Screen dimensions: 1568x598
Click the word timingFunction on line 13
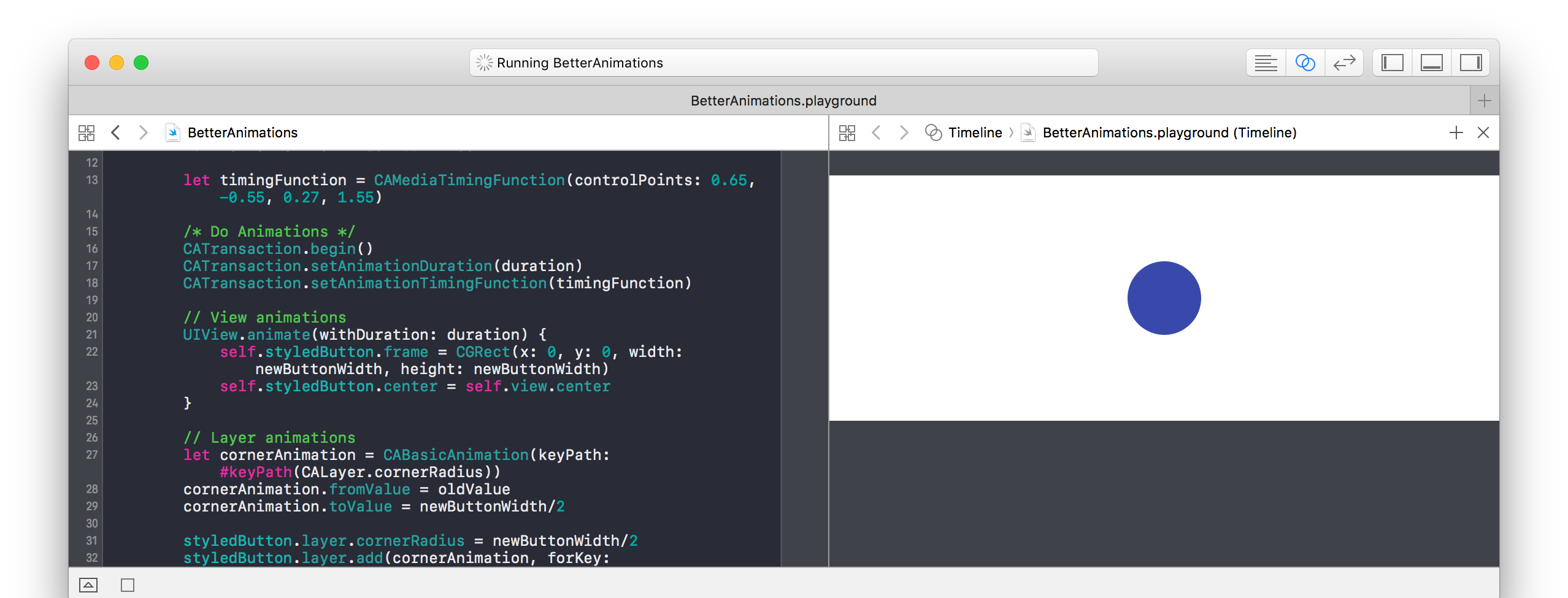pos(283,180)
